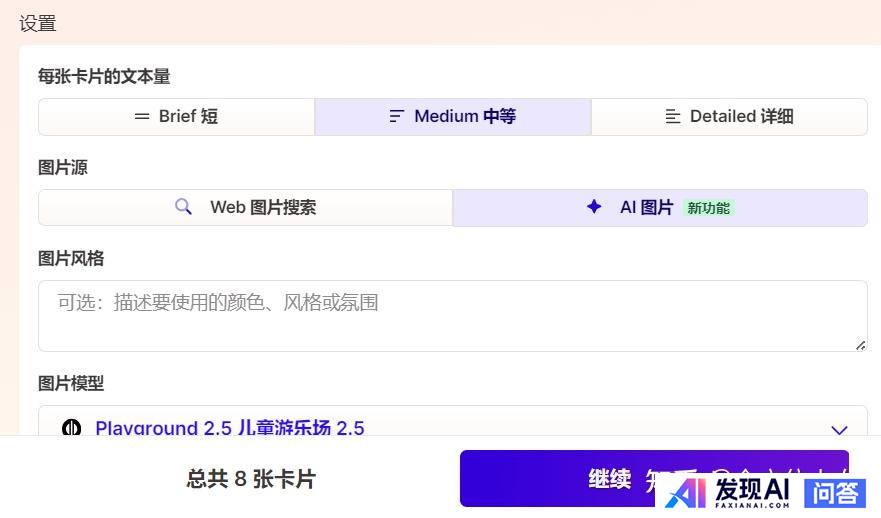
Task: Open the 图片模型 Playground 2.5 dropdown
Action: click(453, 421)
